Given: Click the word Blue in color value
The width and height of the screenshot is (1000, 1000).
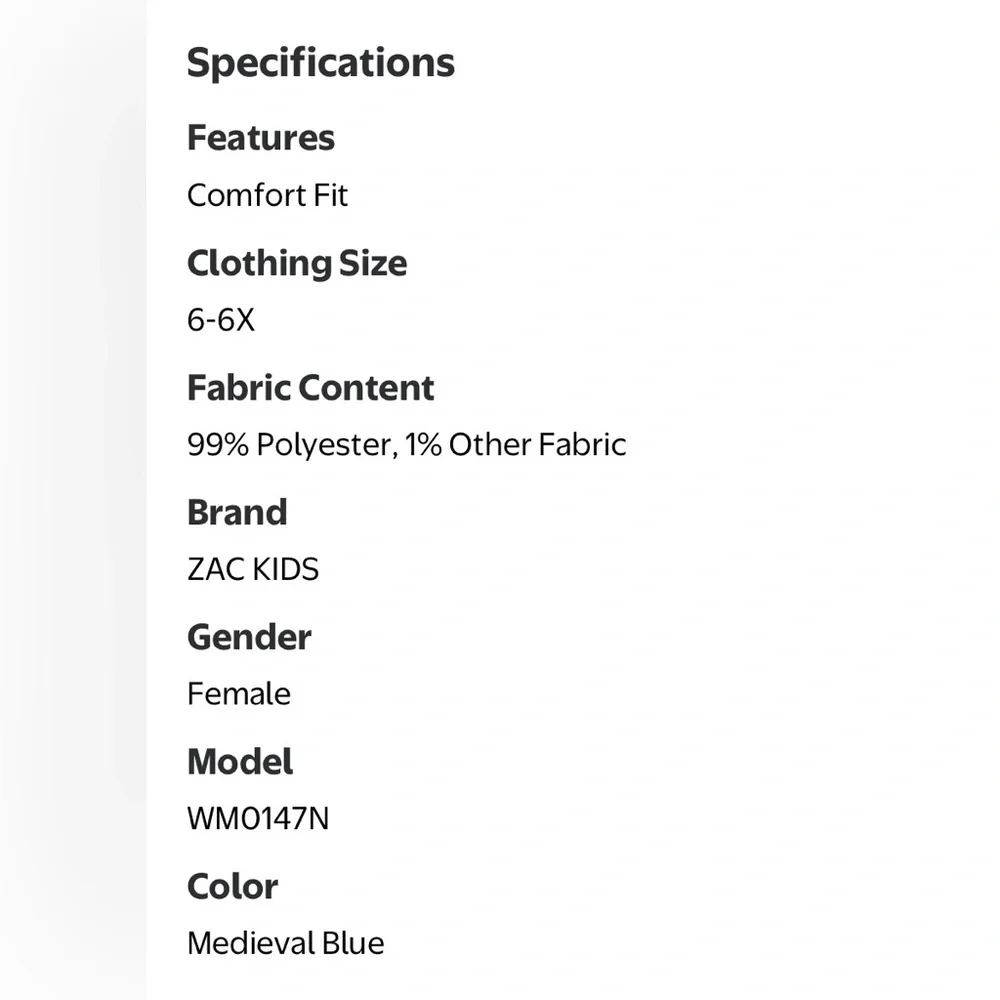Looking at the screenshot, I should pyautogui.click(x=353, y=943).
